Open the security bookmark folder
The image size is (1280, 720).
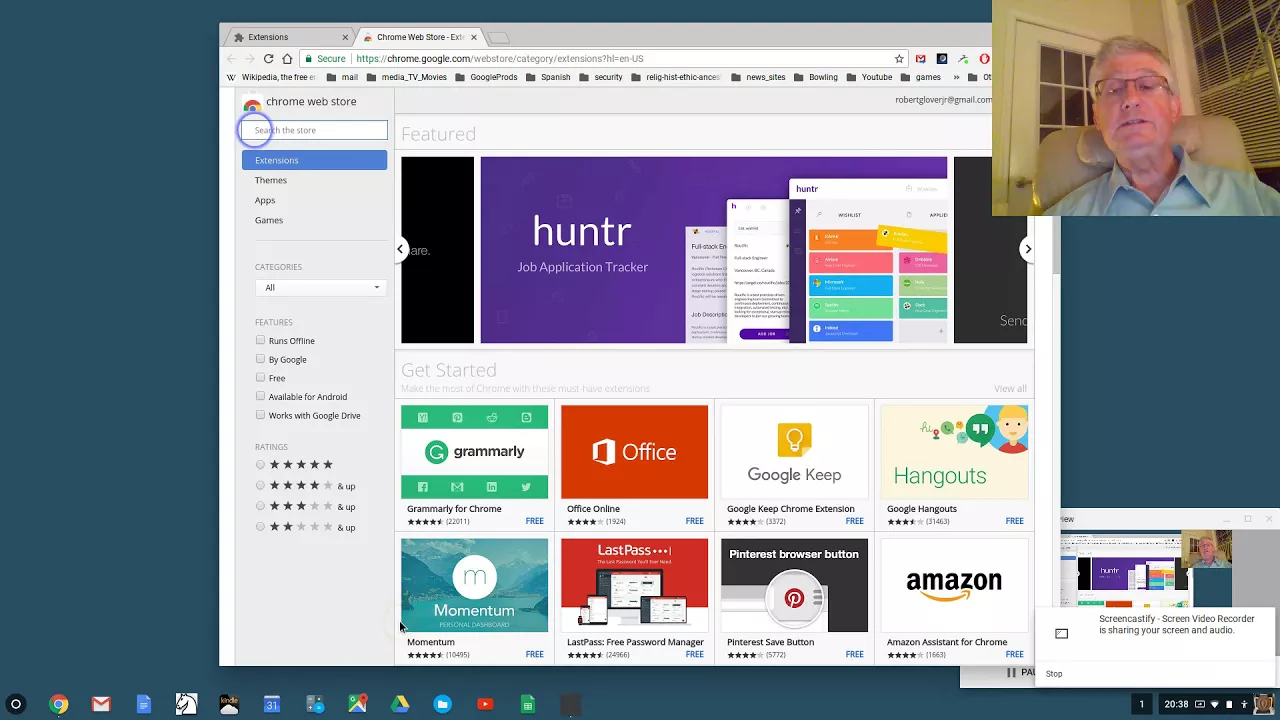coord(600,77)
